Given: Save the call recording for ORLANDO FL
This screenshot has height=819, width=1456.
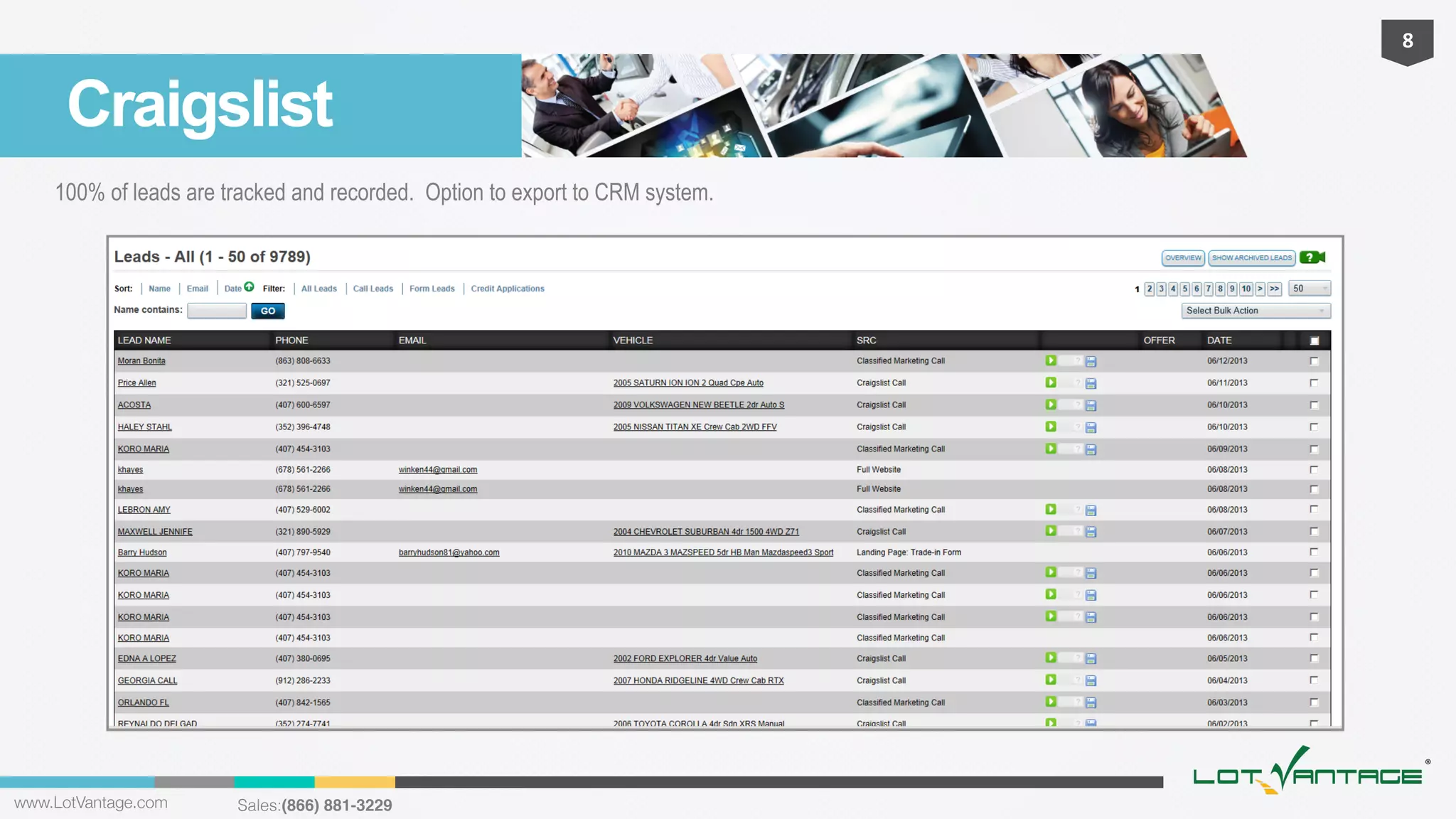Looking at the screenshot, I should [1091, 702].
